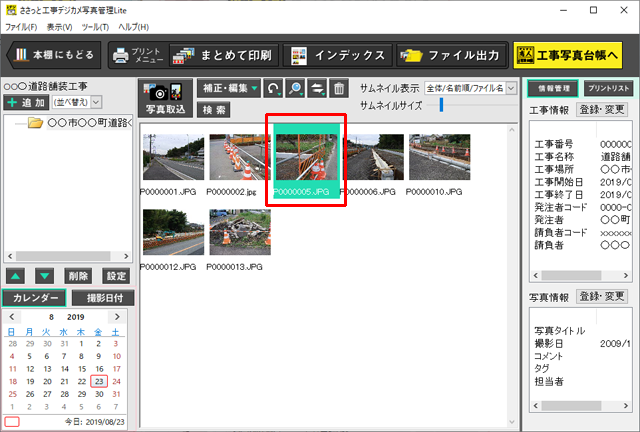Open the インデックス button
The image size is (640, 432).
pyautogui.click(x=338, y=55)
